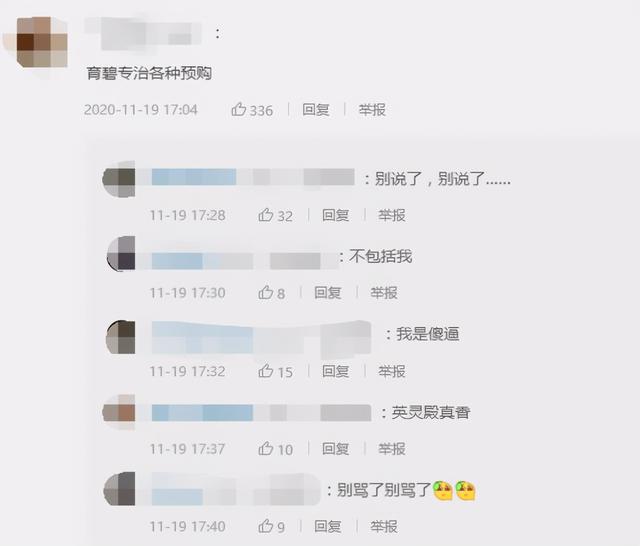Screen dimensions: 640x546
Task: Reply to the 17:40 comment
Action: point(328,526)
